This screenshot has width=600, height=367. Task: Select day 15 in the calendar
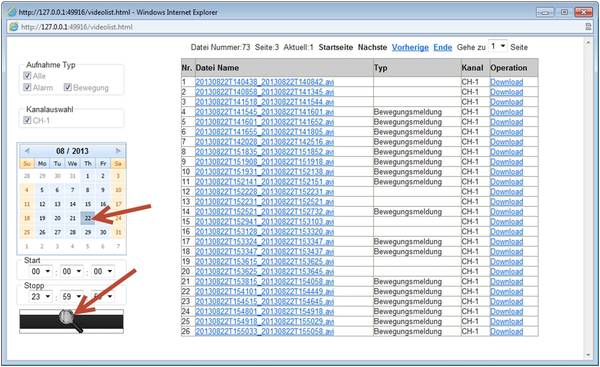88,204
